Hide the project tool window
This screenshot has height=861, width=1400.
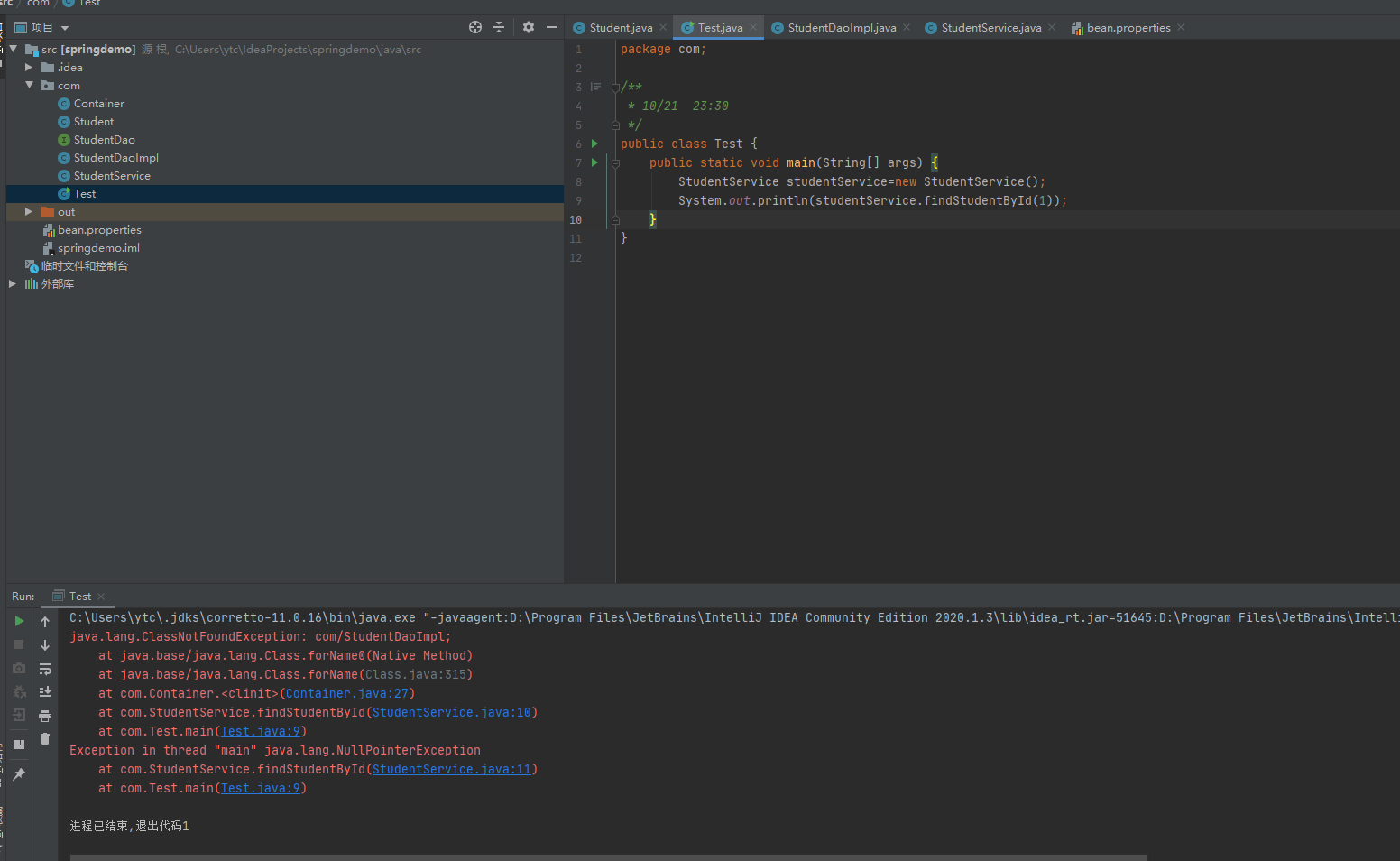[552, 27]
